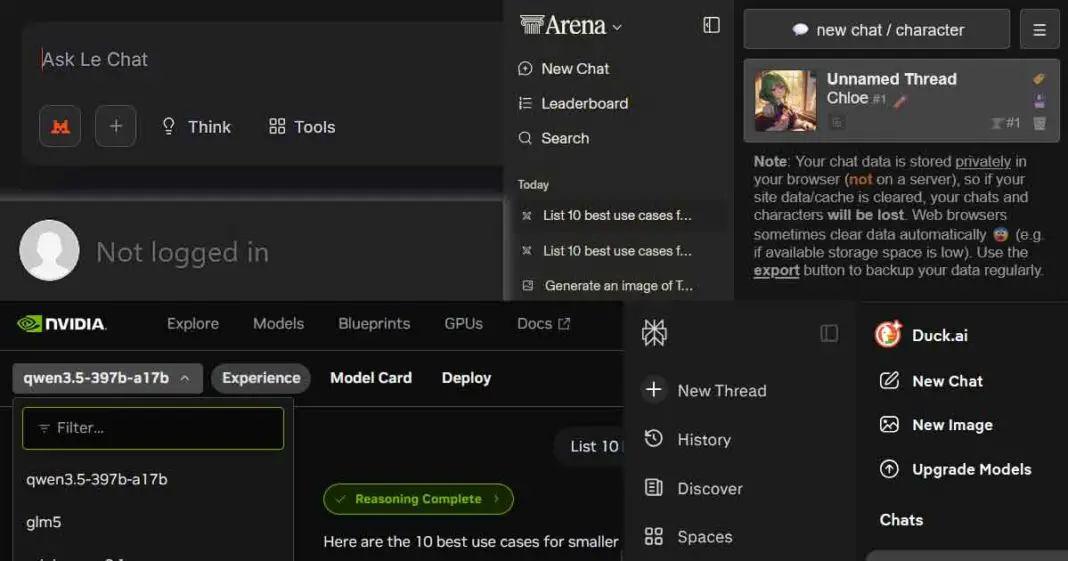1068x561 pixels.
Task: Start a New Chat in Arena
Action: click(x=563, y=69)
